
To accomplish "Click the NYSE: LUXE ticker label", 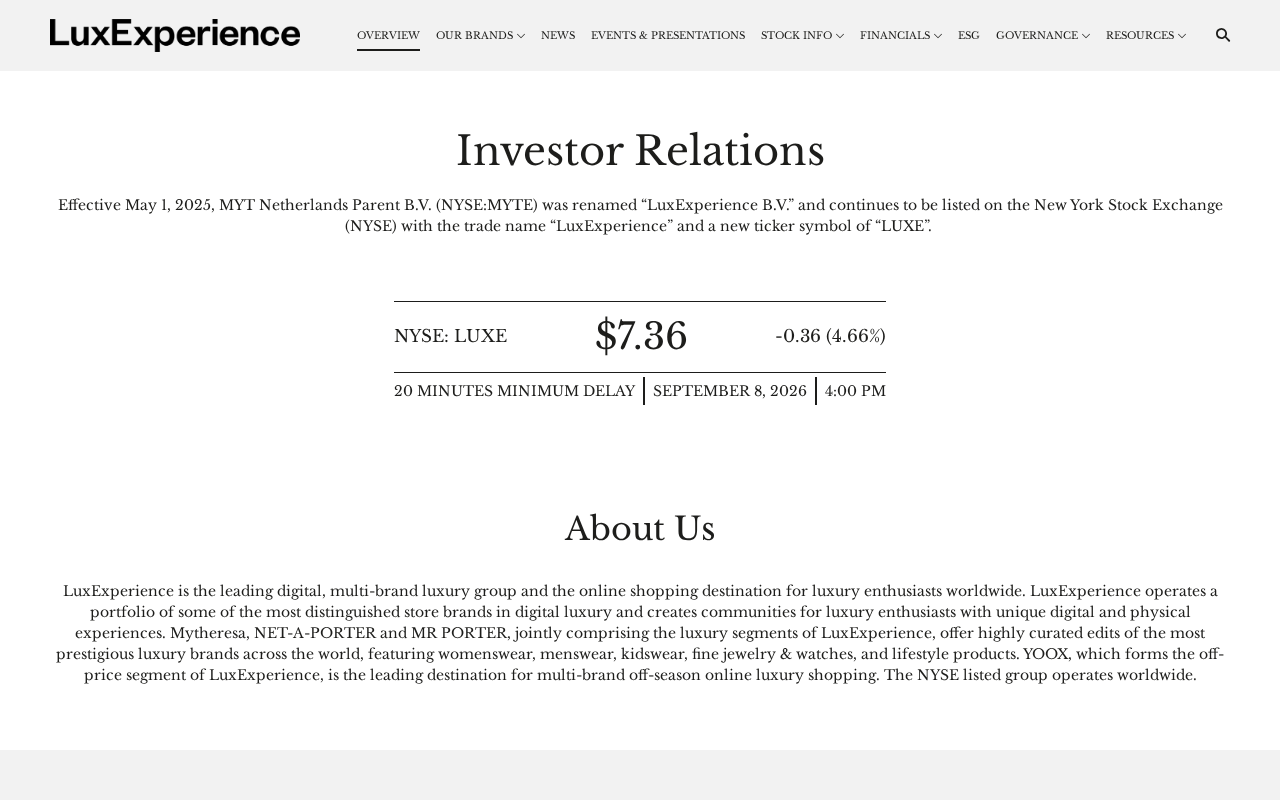I will pyautogui.click(x=450, y=336).
